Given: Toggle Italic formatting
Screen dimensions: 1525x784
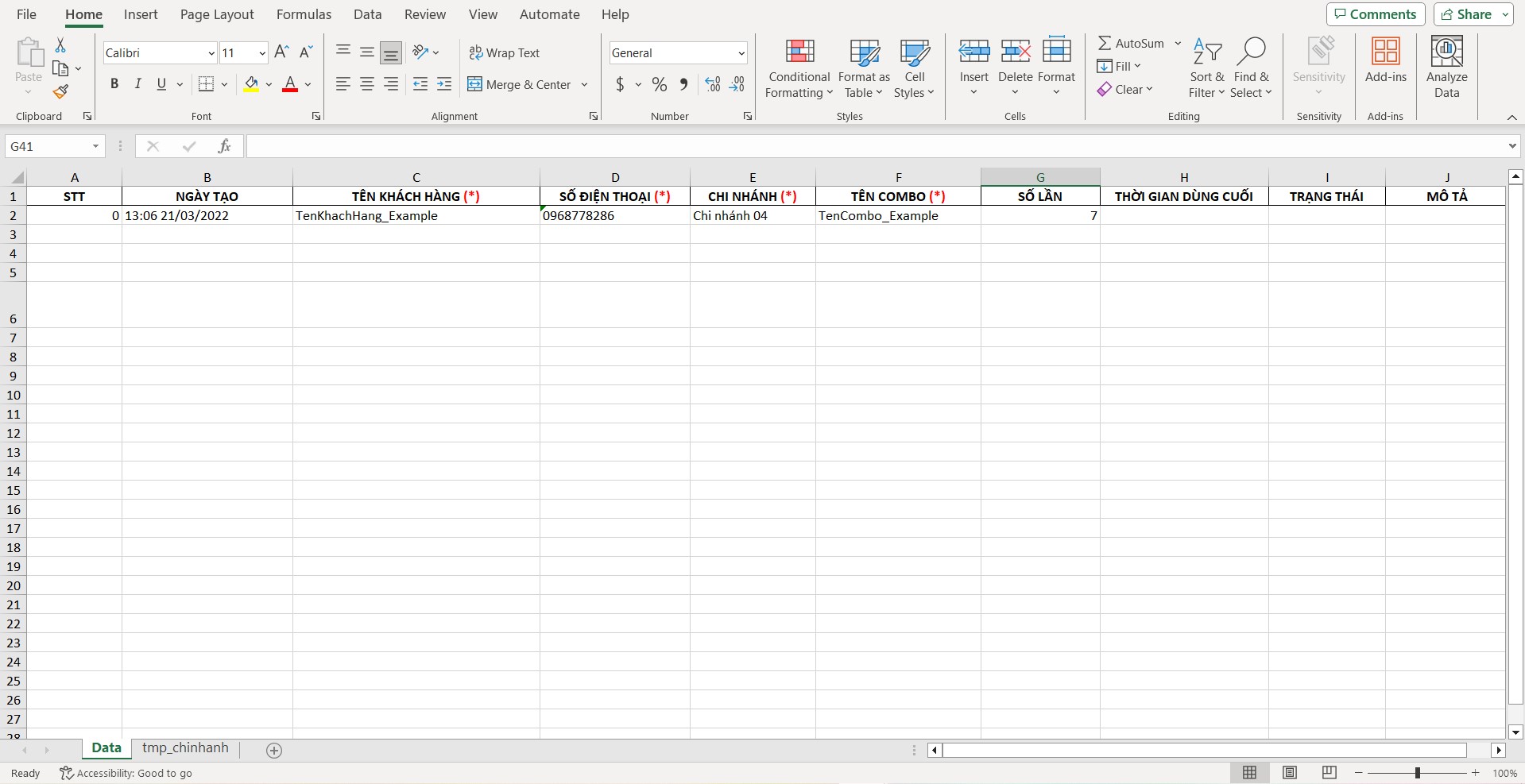Looking at the screenshot, I should 137,84.
